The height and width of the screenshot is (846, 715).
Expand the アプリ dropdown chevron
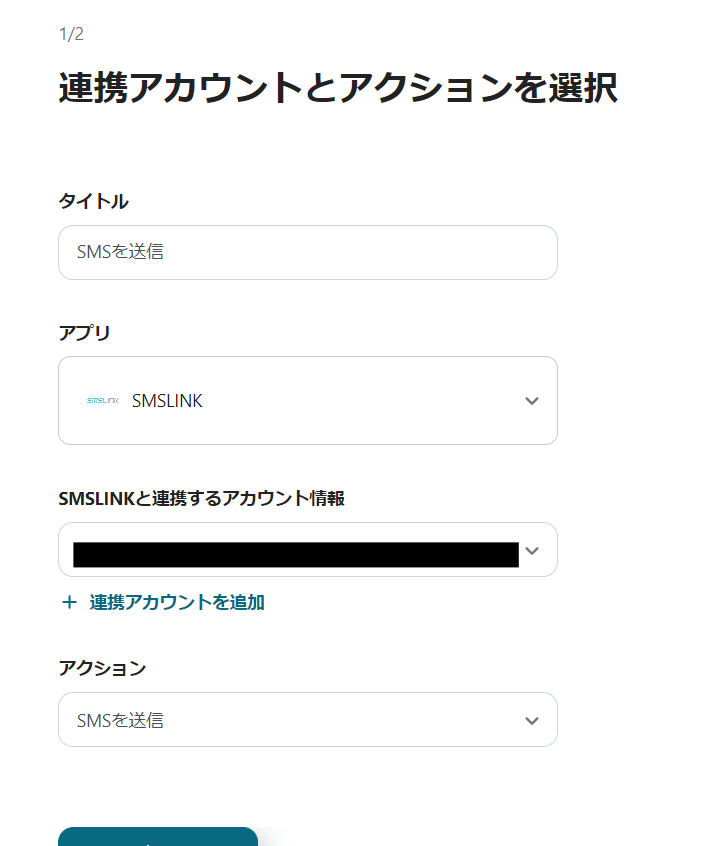pyautogui.click(x=531, y=401)
